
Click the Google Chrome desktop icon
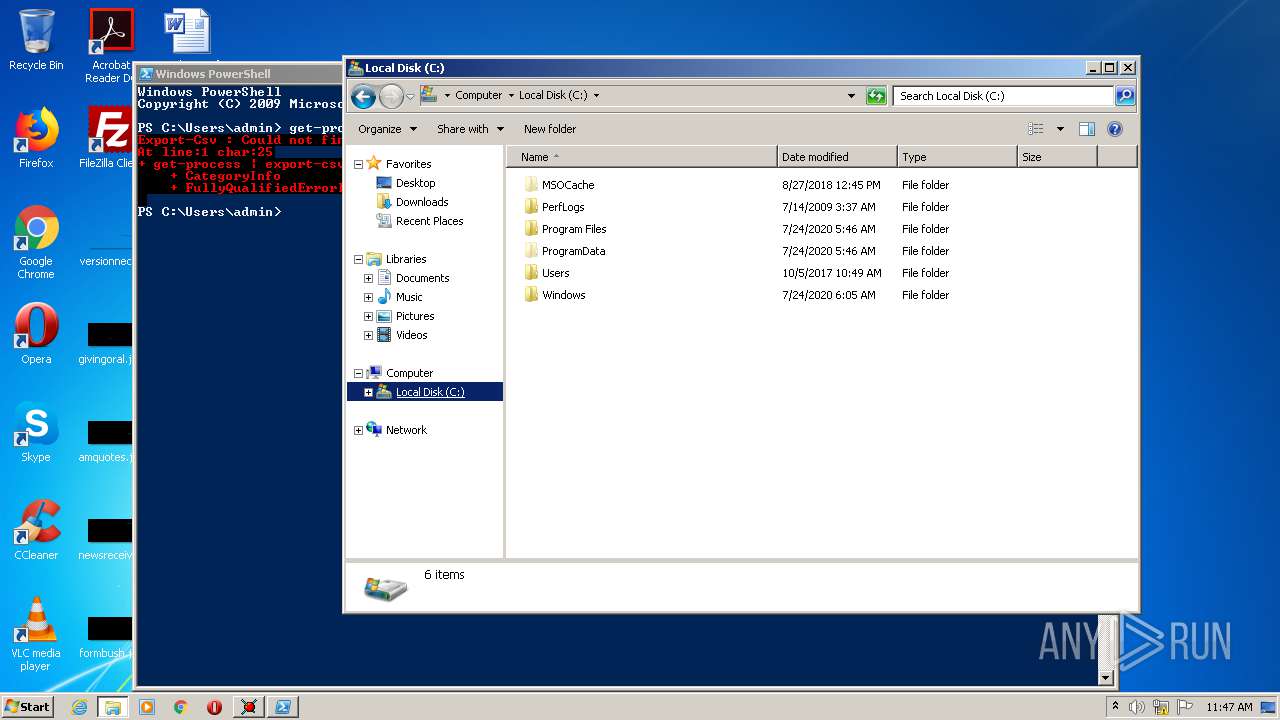pos(36,243)
